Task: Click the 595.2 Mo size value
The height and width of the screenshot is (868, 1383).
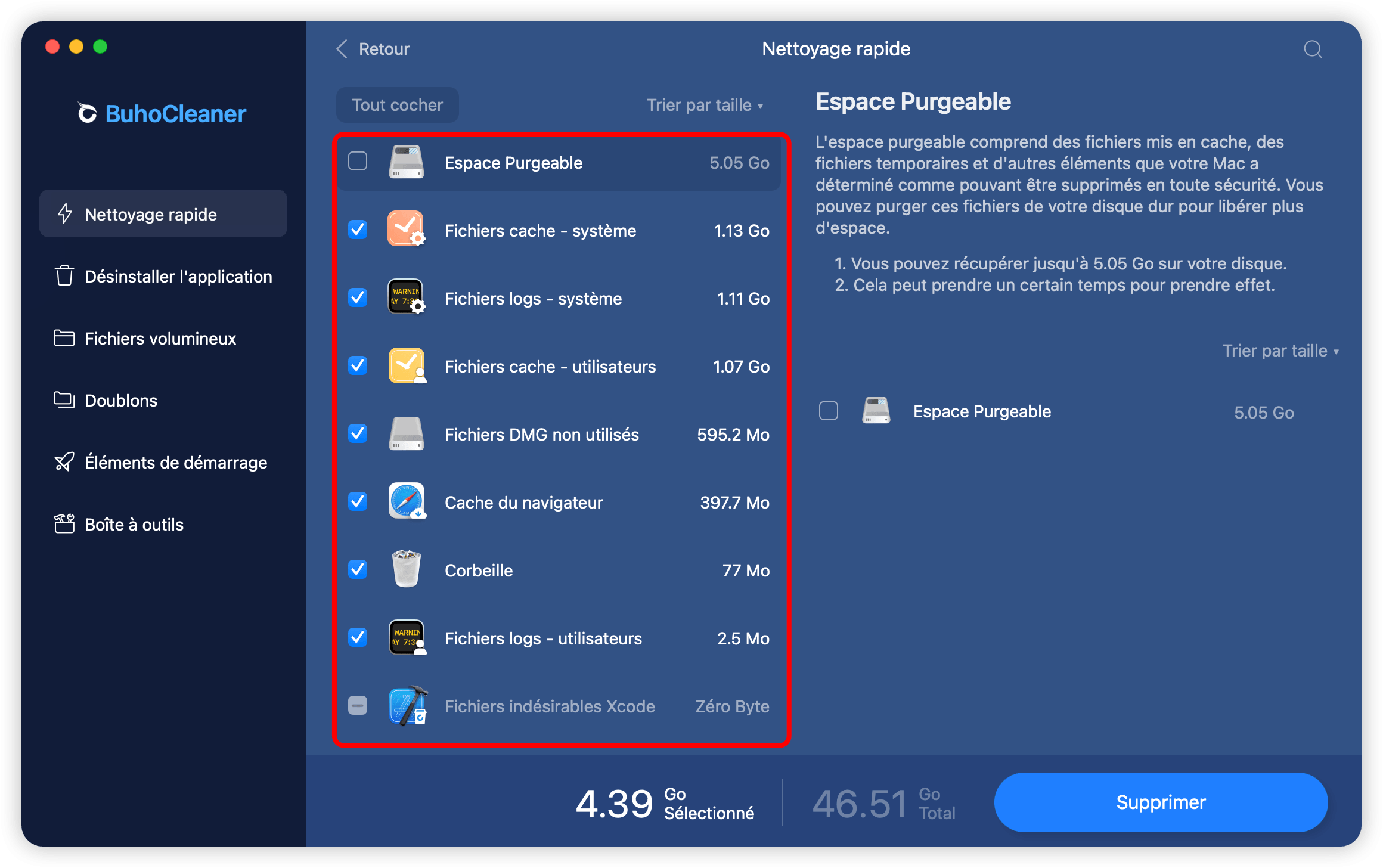Action: point(733,435)
